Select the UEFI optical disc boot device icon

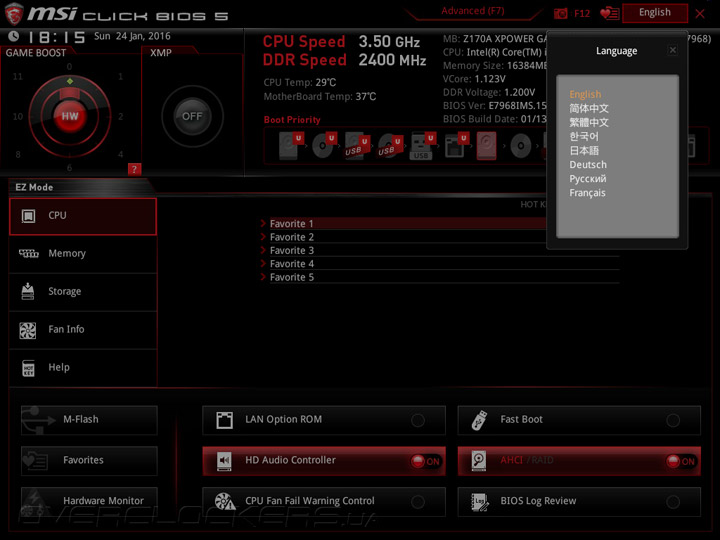(324, 146)
